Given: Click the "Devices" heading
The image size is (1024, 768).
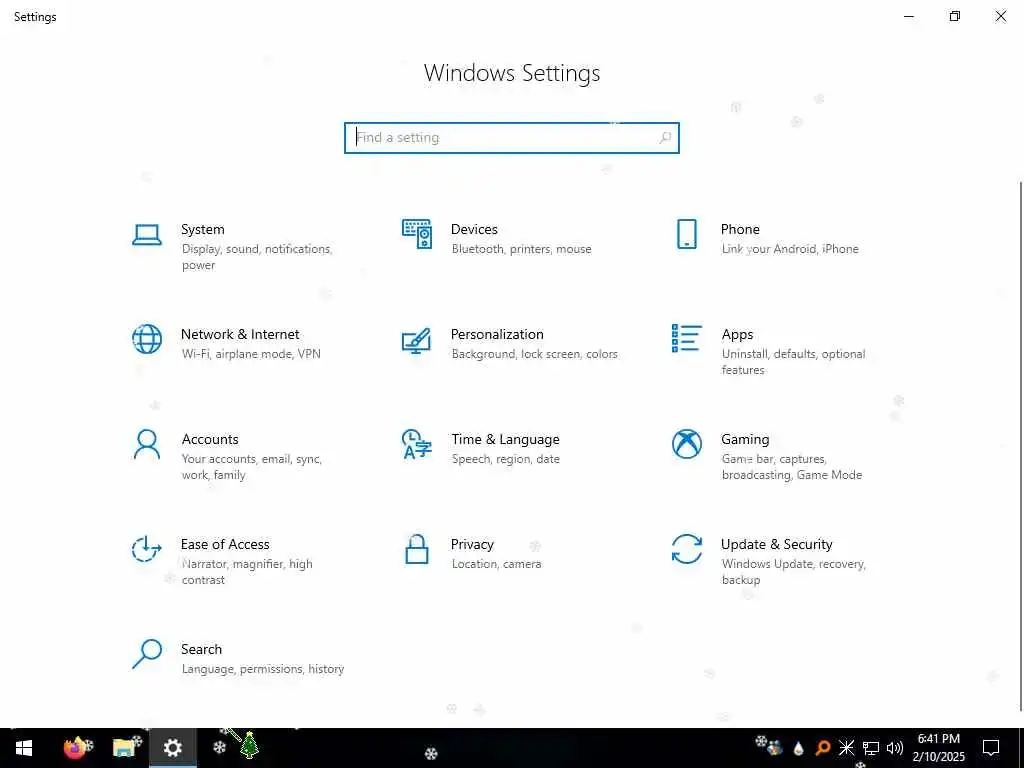Looking at the screenshot, I should click(x=474, y=229).
